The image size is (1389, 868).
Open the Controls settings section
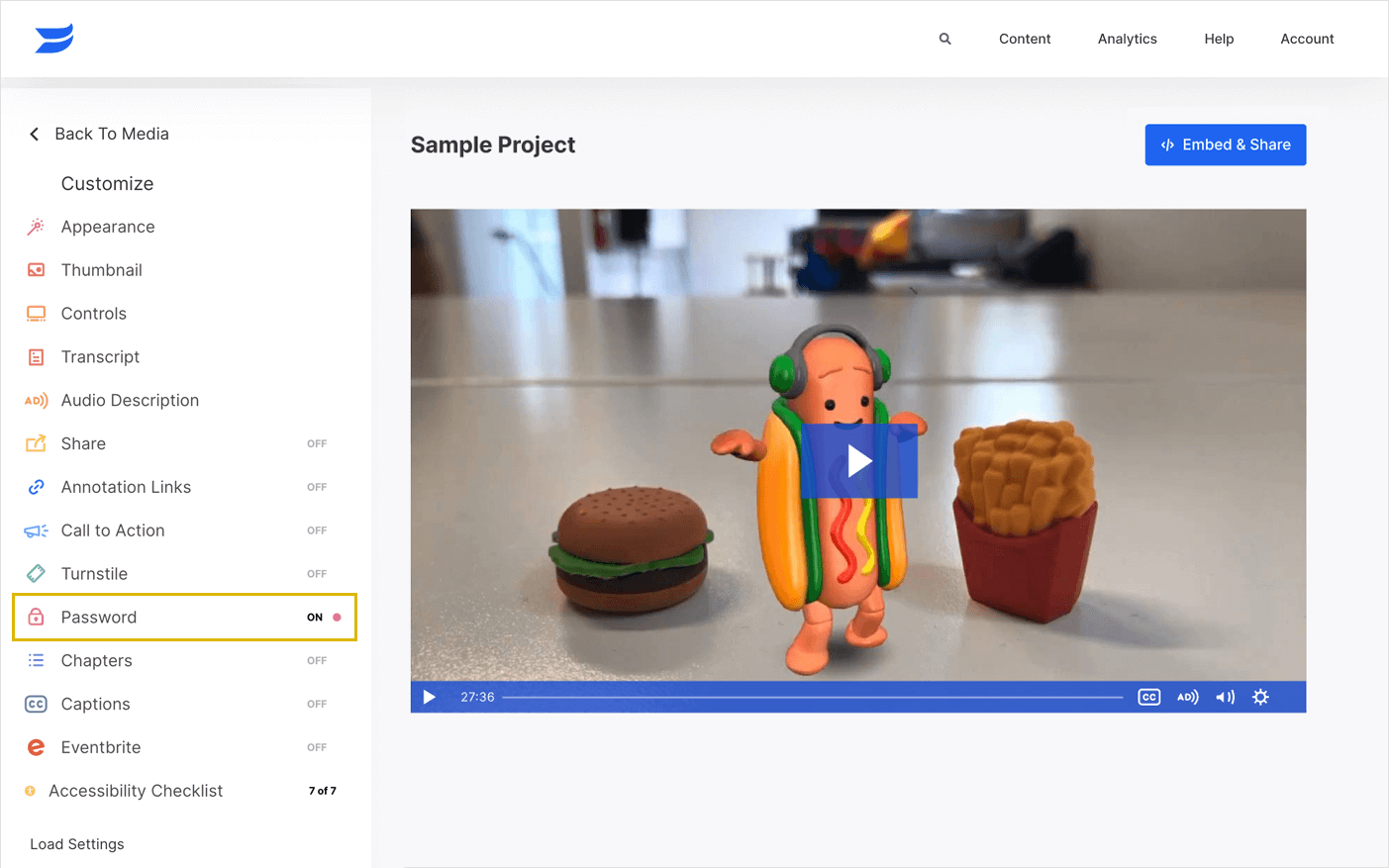pyautogui.click(x=94, y=314)
